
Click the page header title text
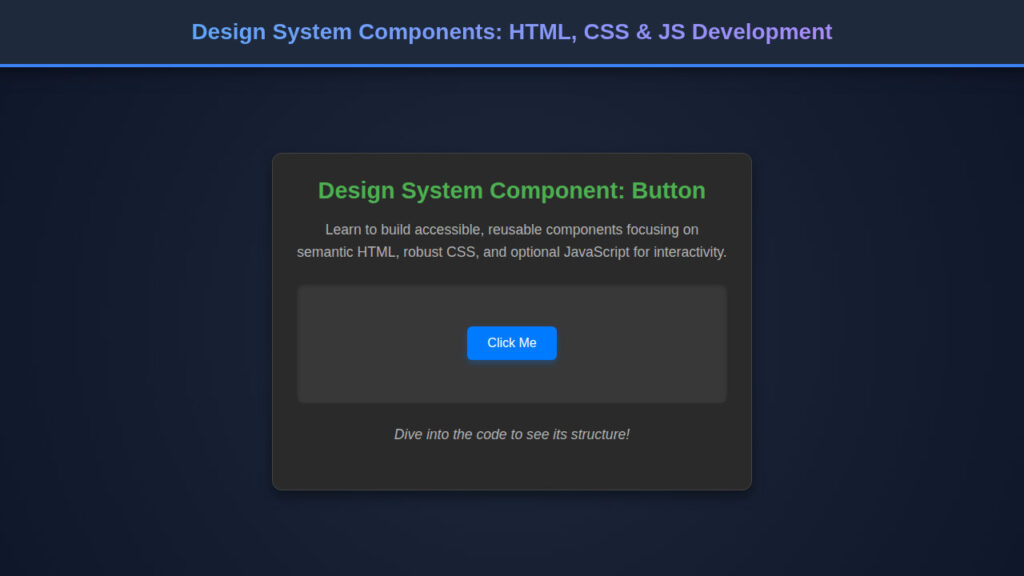click(511, 32)
